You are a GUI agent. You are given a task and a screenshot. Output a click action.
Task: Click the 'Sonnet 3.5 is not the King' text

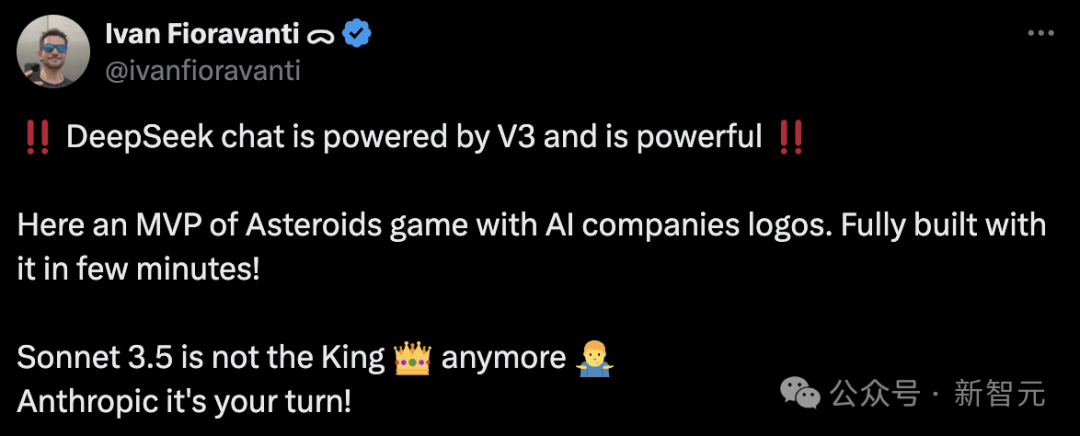[x=200, y=358]
